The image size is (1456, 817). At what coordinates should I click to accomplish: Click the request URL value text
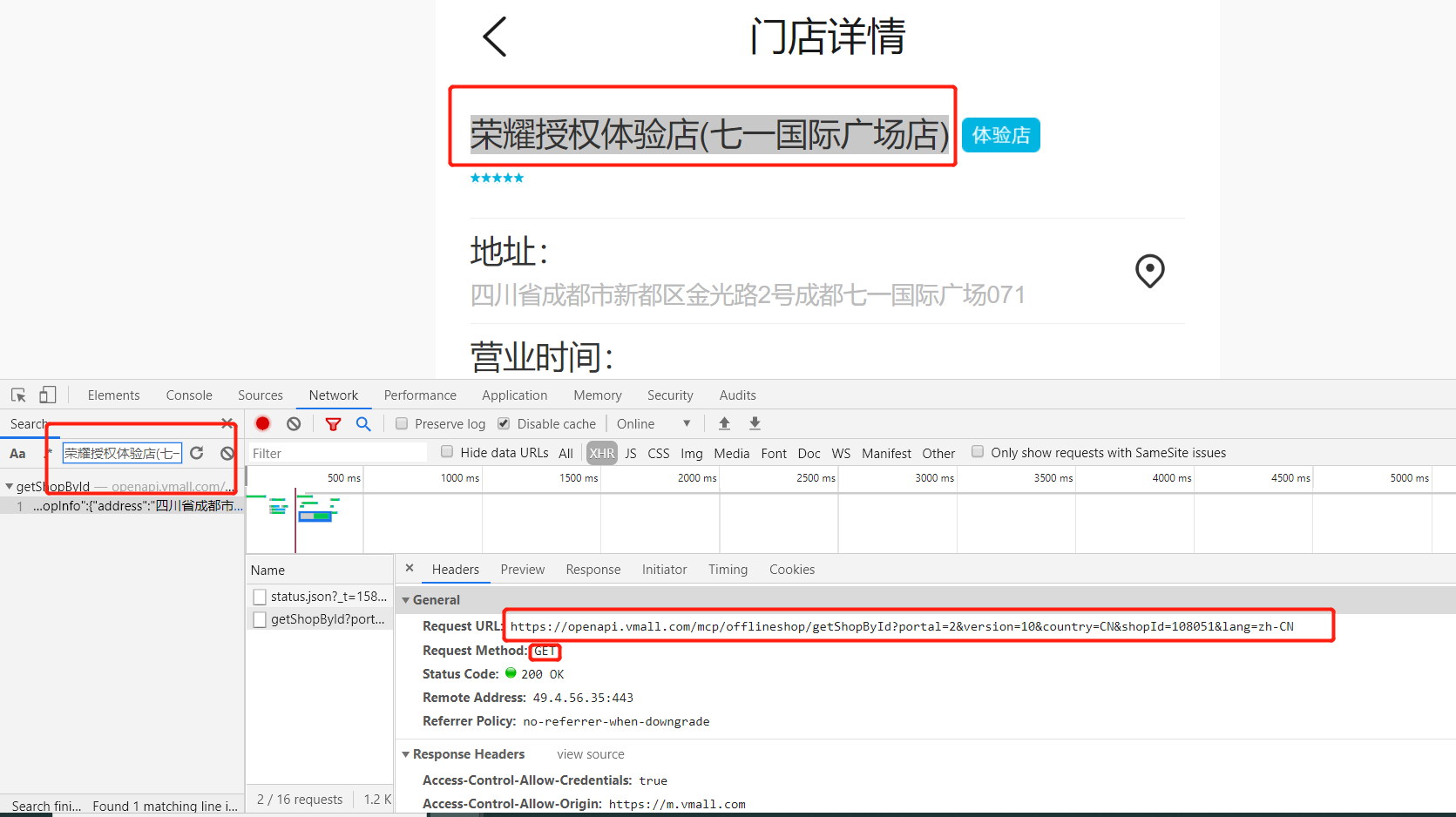[x=902, y=626]
